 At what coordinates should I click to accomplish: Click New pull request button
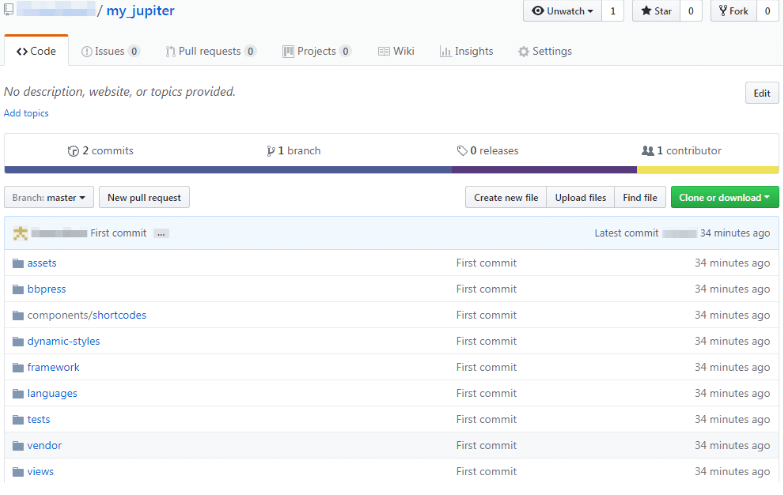coord(144,198)
